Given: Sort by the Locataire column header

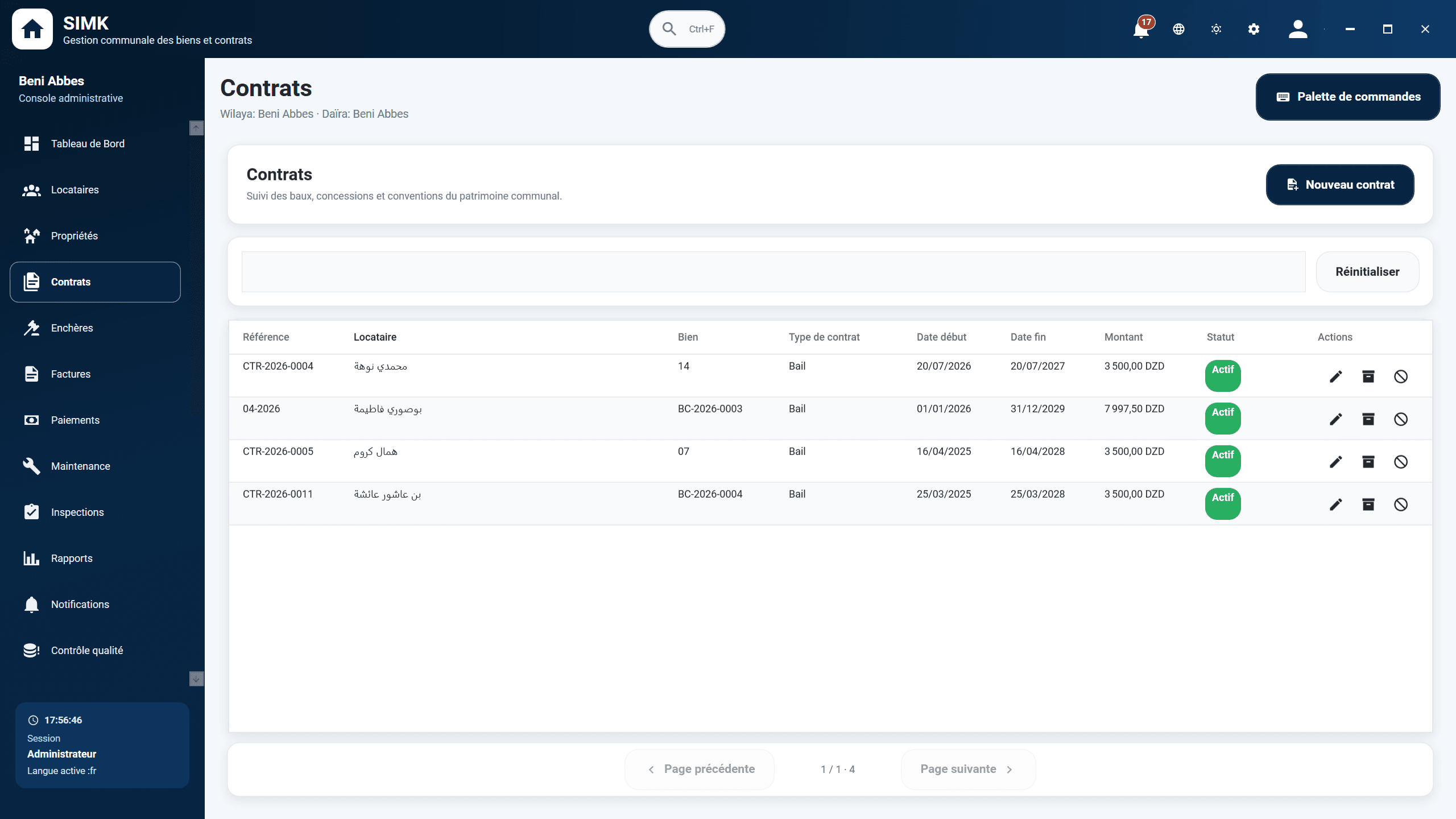Looking at the screenshot, I should [375, 337].
